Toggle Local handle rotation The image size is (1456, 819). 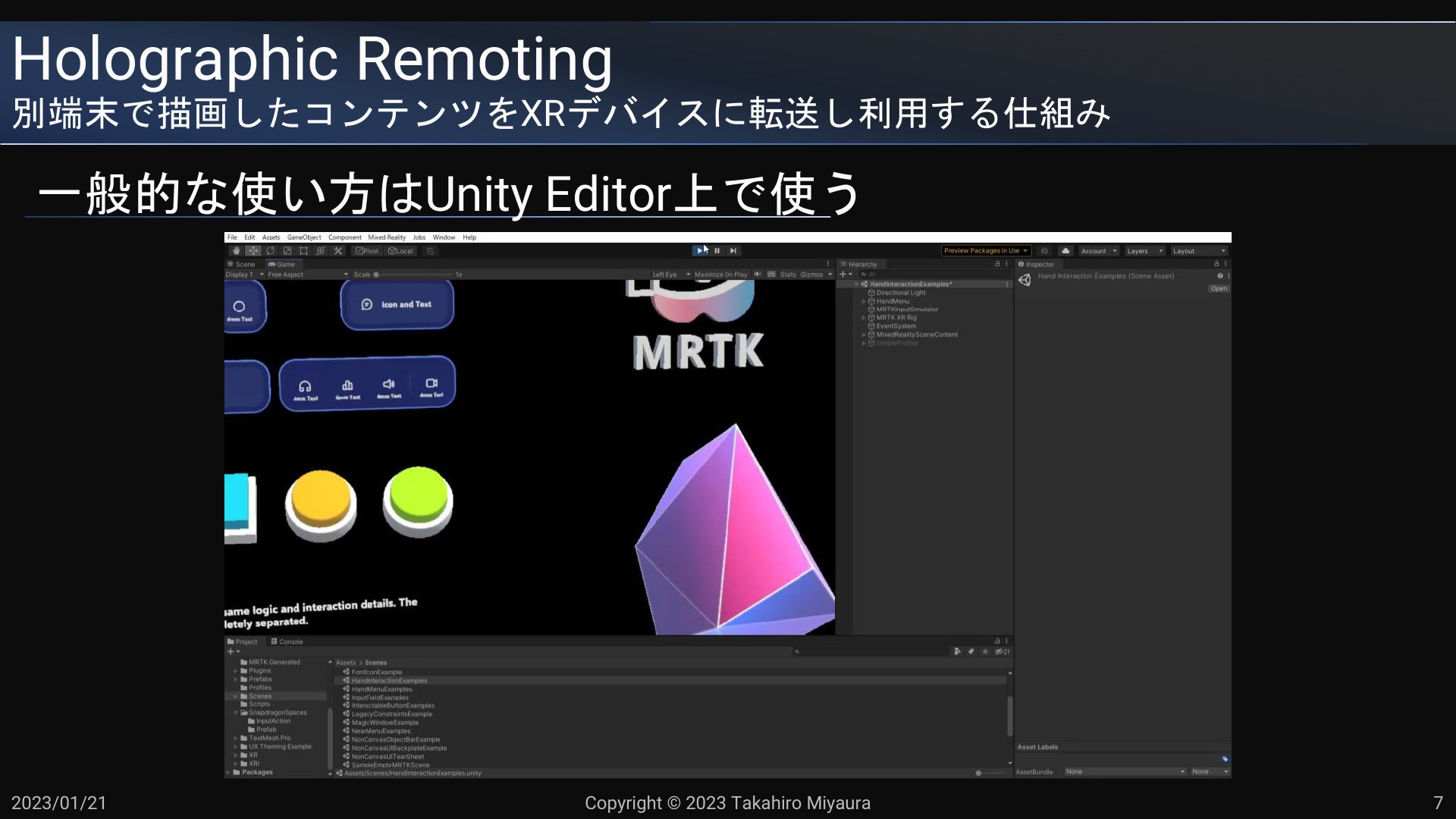[400, 251]
